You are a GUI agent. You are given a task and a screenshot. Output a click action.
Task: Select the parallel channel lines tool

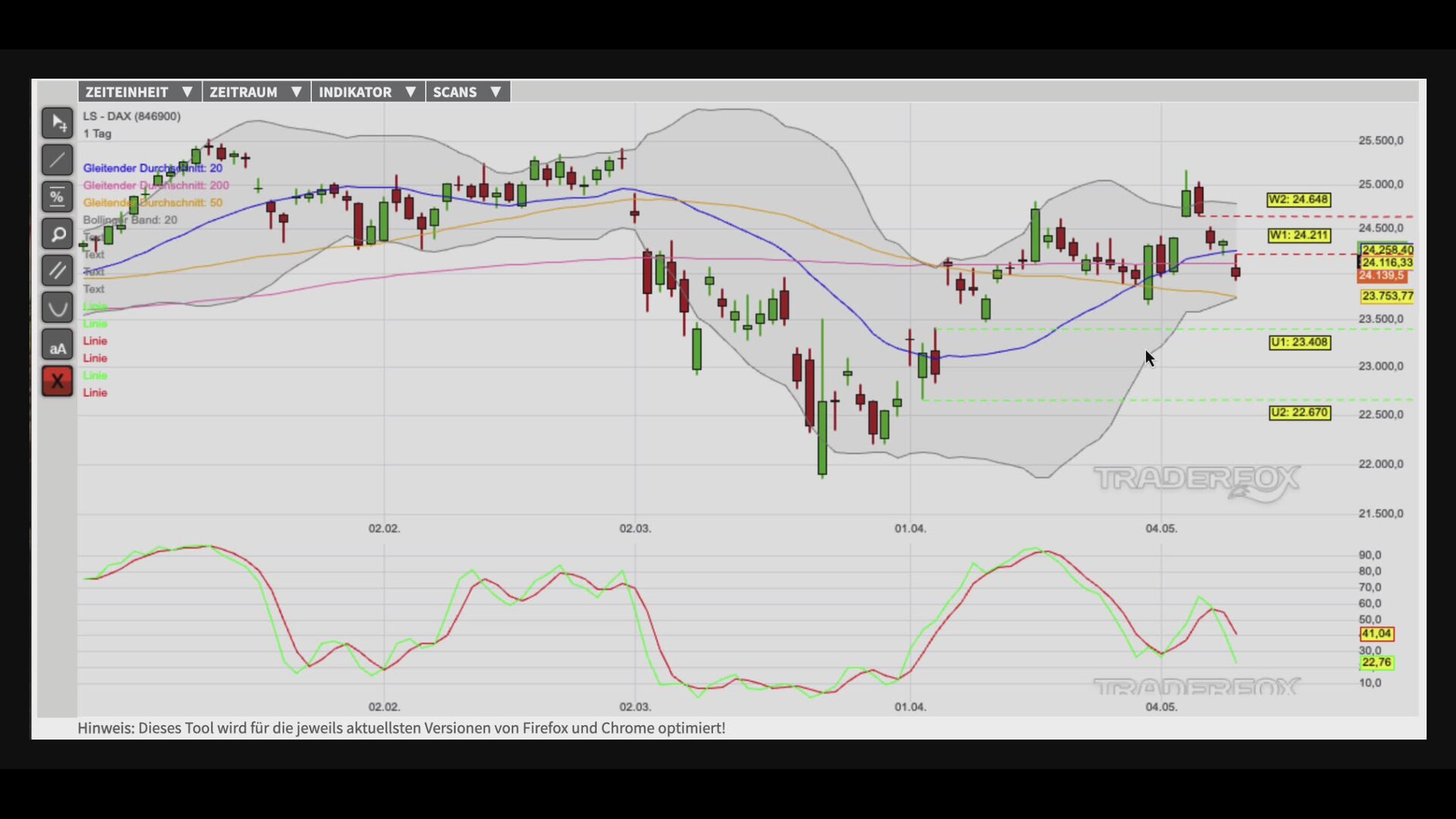pos(58,271)
